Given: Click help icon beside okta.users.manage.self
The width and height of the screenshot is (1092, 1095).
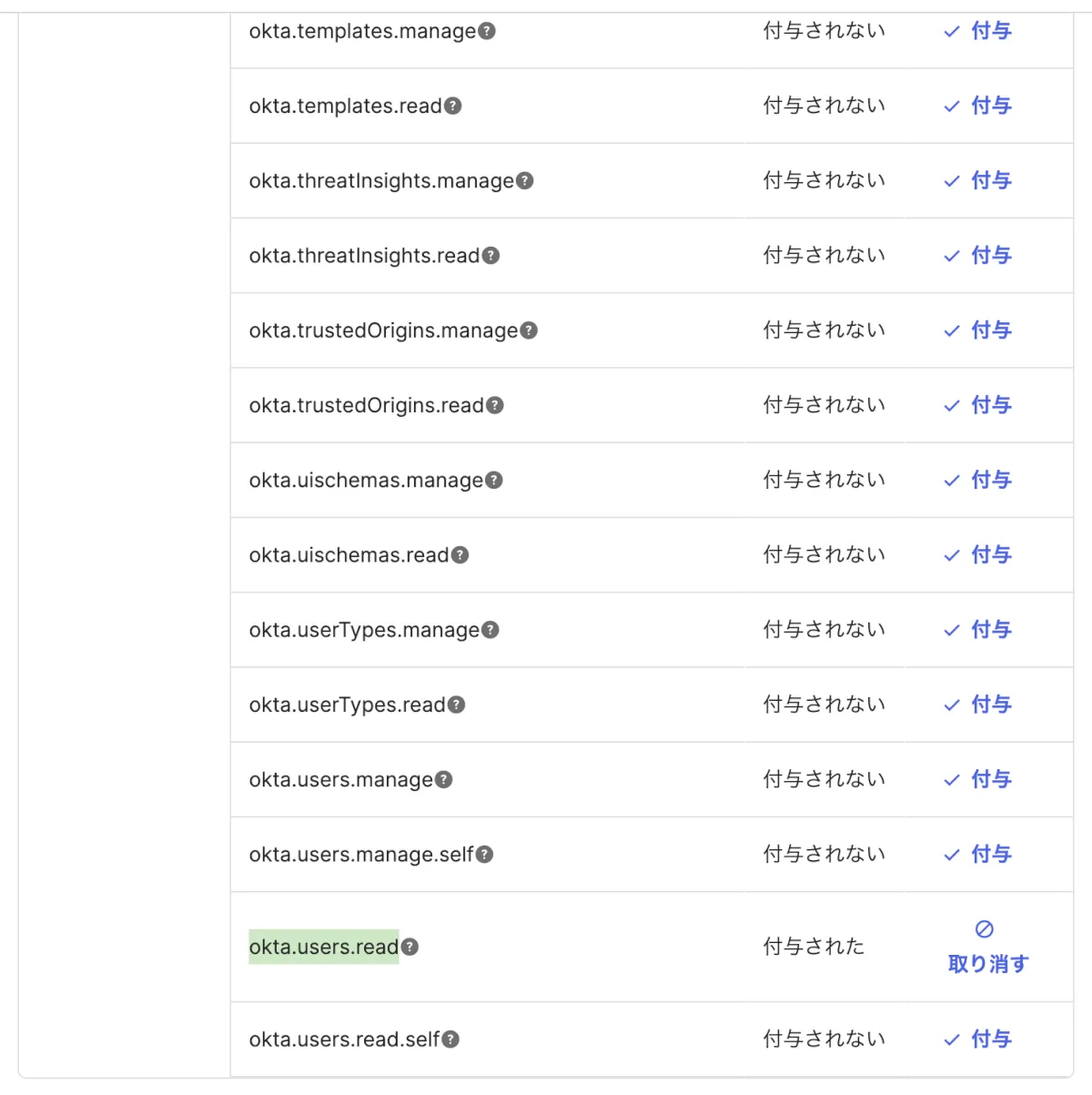Looking at the screenshot, I should 485,854.
